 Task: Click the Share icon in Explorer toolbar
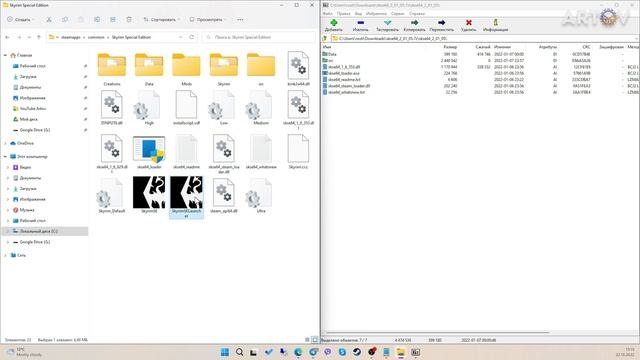pyautogui.click(x=113, y=20)
